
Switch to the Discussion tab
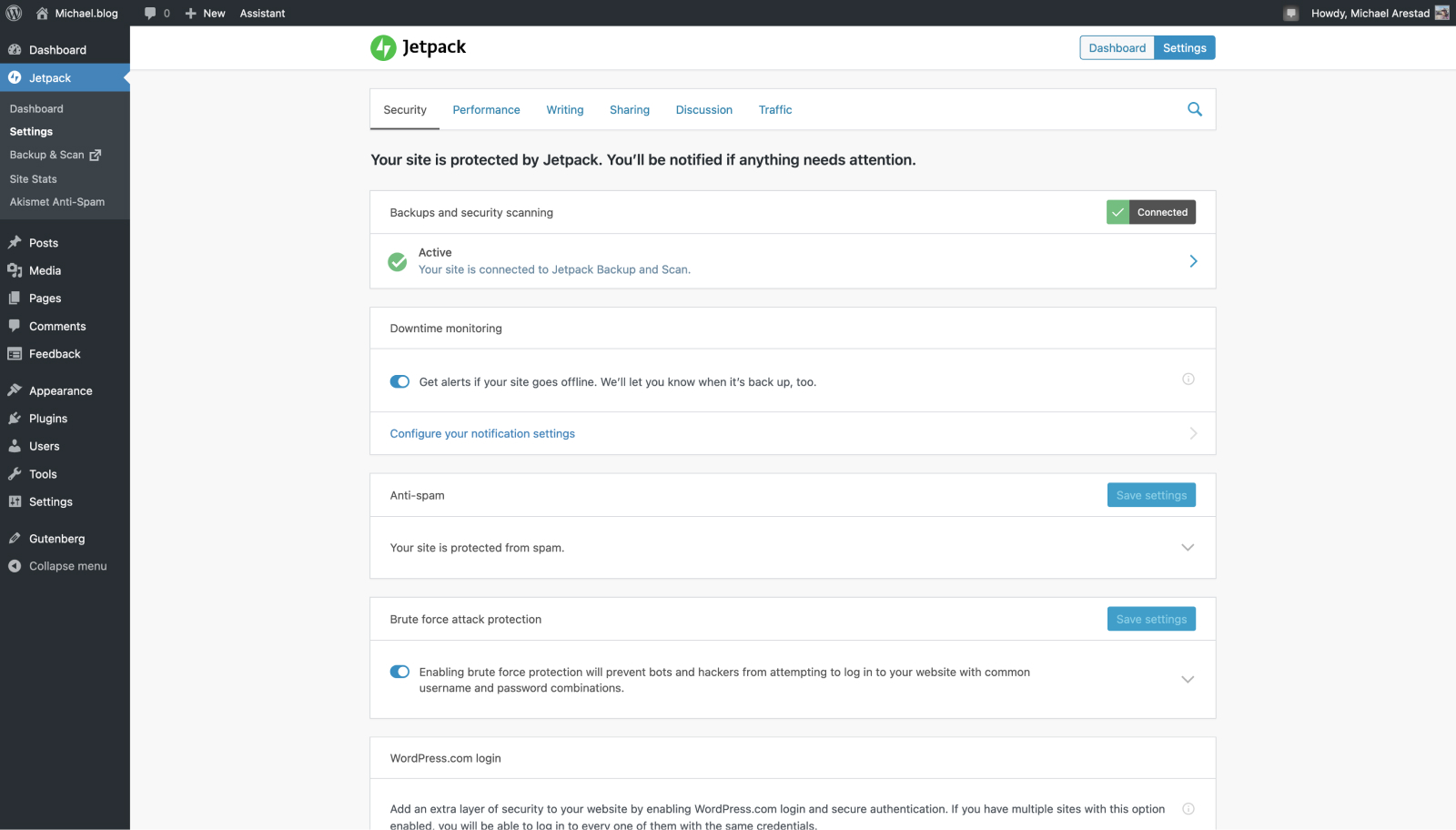704,109
